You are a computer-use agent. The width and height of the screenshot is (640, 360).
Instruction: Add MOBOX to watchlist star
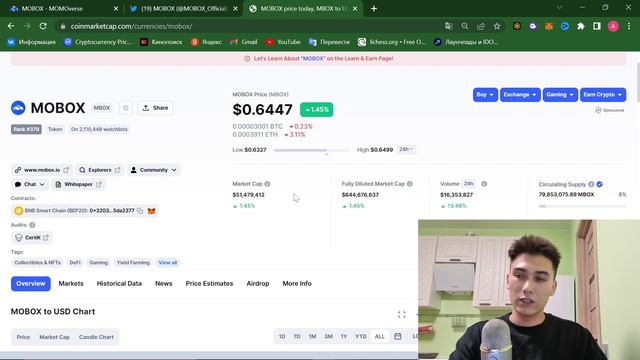click(126, 108)
